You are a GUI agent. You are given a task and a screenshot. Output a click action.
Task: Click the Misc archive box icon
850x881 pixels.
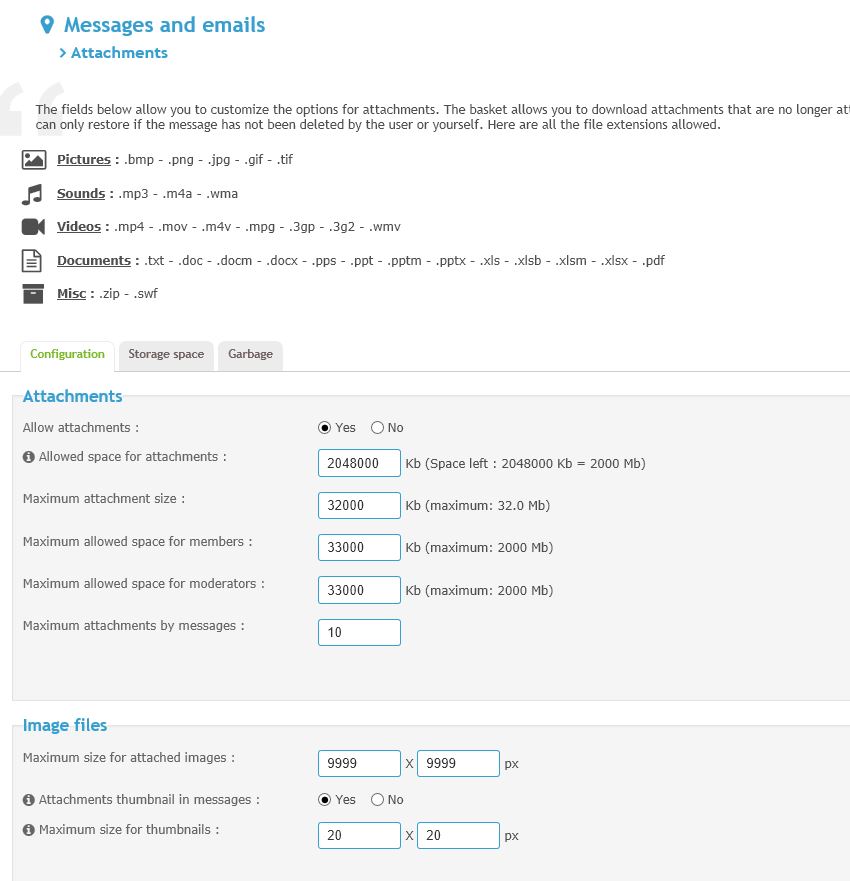(x=33, y=294)
